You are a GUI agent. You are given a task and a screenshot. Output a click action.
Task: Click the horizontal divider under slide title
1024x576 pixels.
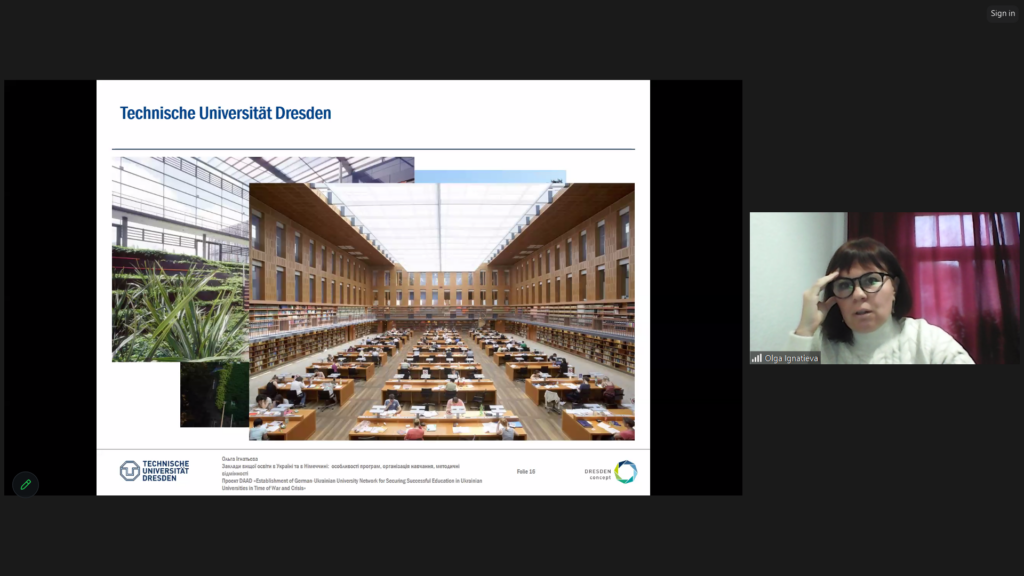[x=373, y=149]
